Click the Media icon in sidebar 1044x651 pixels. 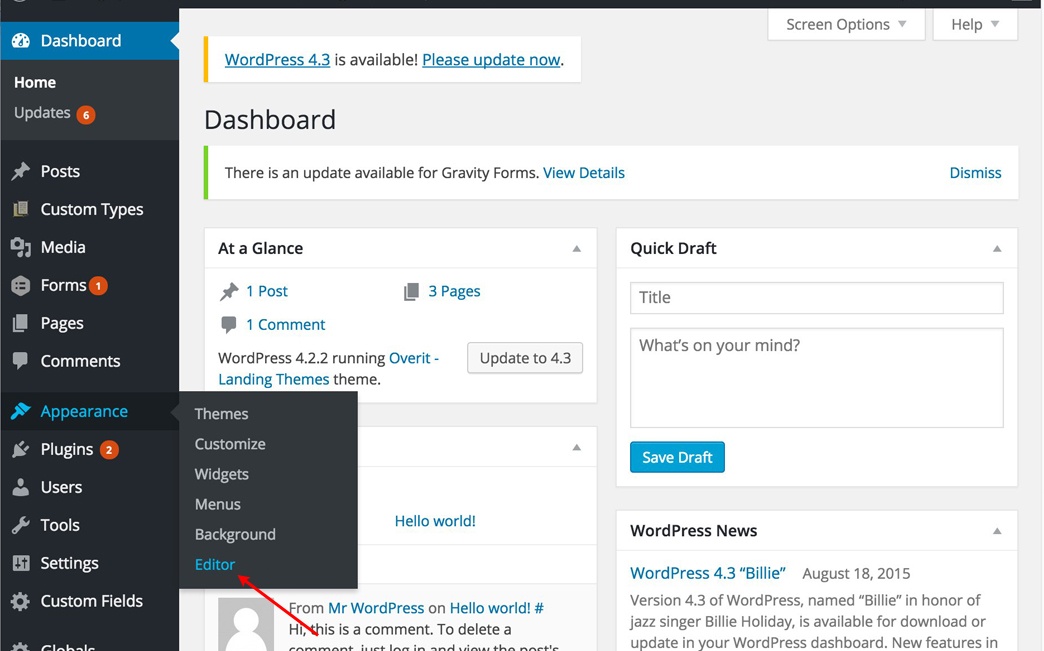pos(20,248)
